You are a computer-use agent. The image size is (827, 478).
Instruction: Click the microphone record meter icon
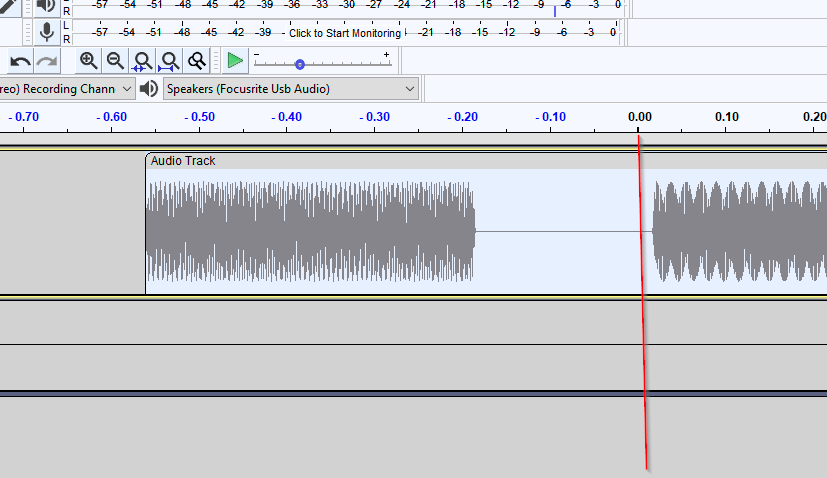tap(47, 32)
